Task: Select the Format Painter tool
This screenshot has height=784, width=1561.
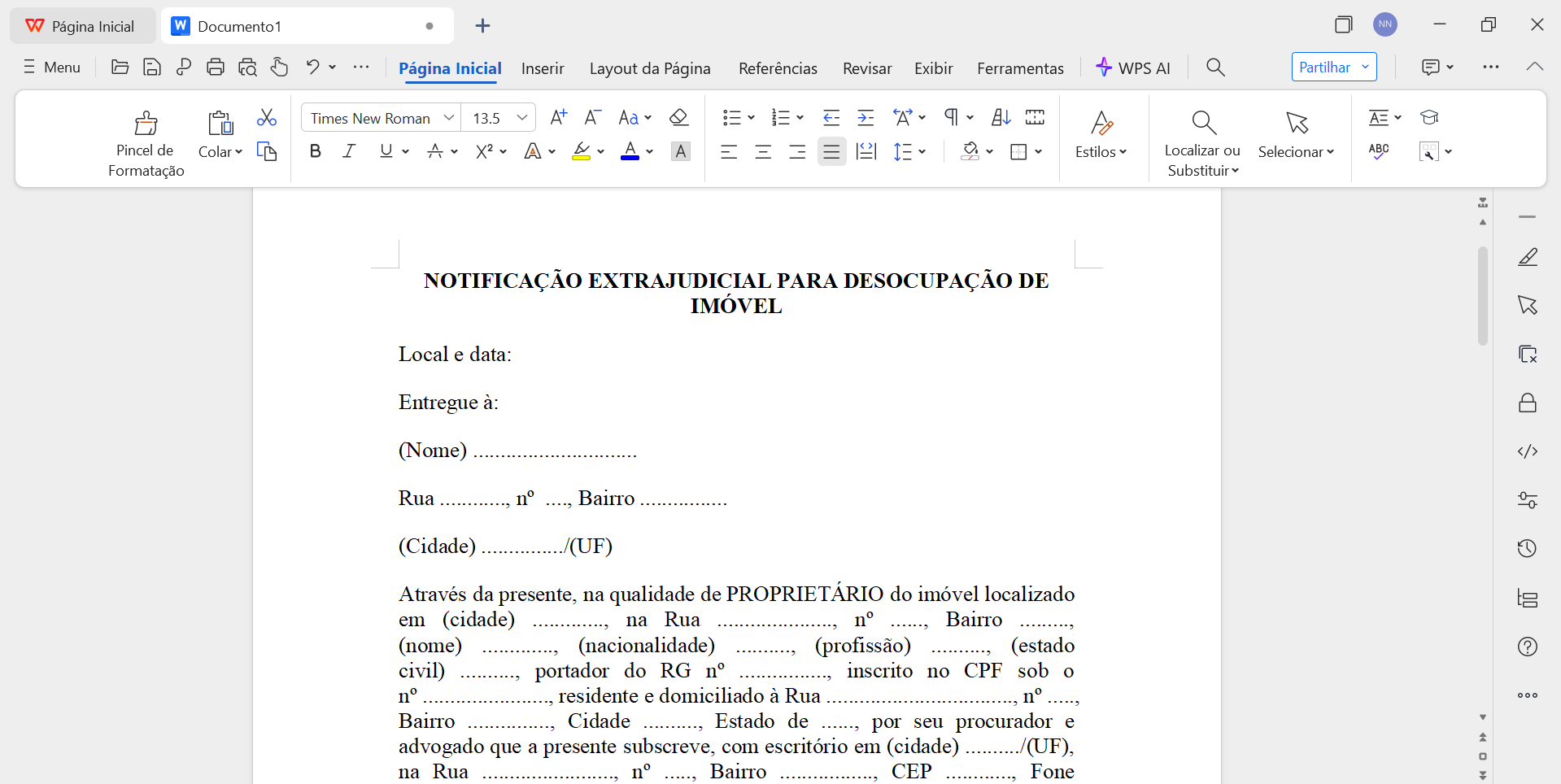Action: point(146,144)
